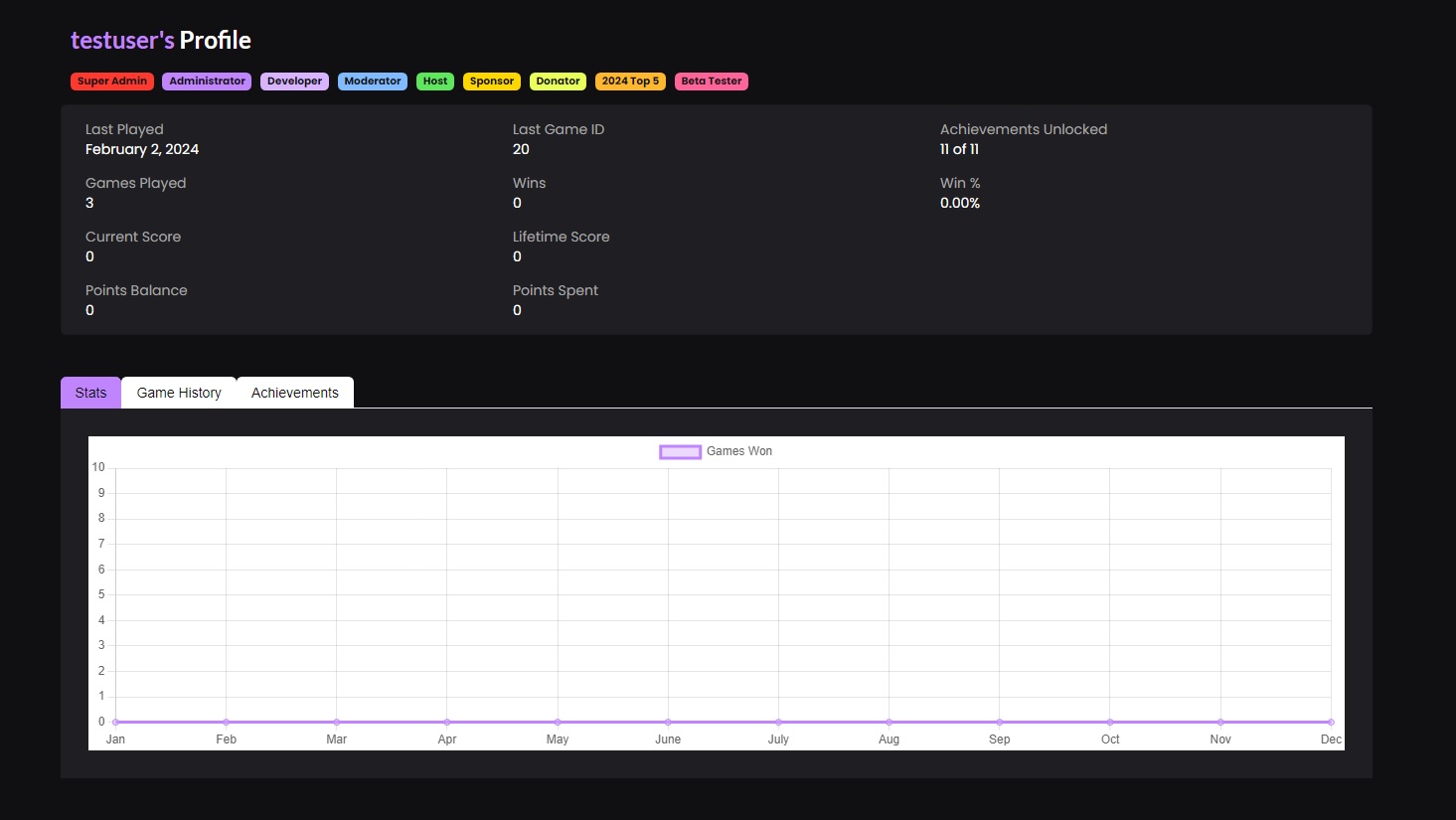Image resolution: width=1456 pixels, height=820 pixels.
Task: Select the Sponsor badge
Action: pyautogui.click(x=492, y=82)
